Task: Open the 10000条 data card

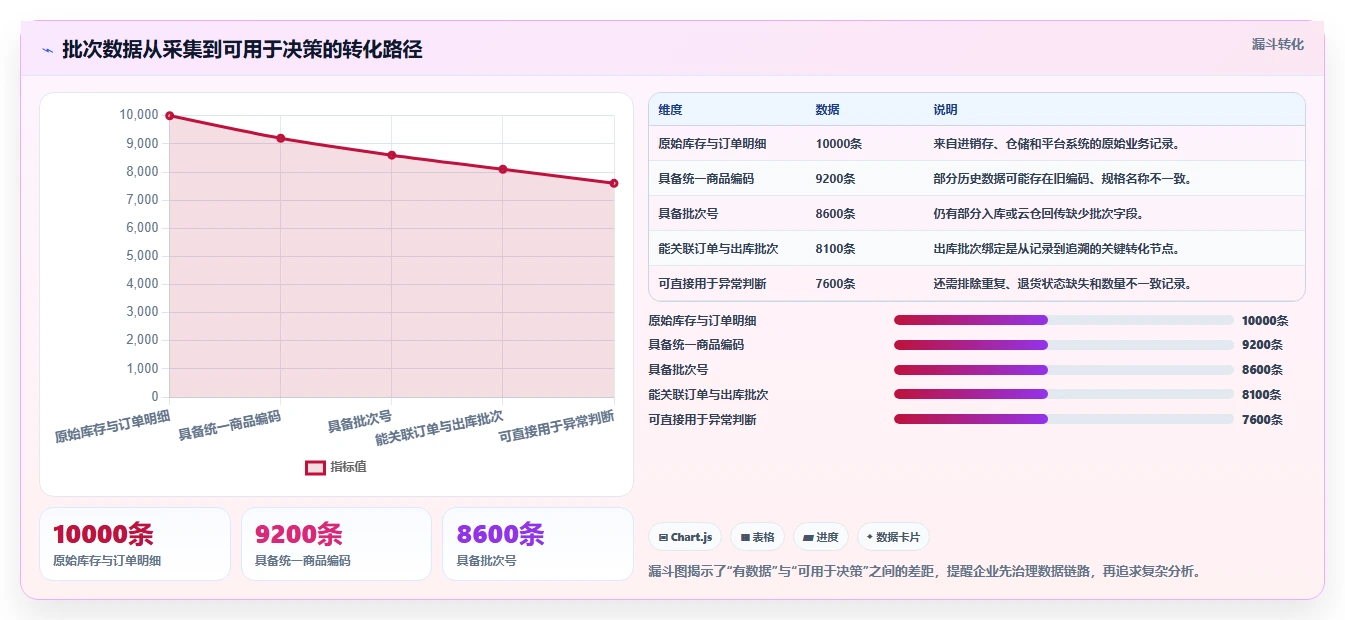Action: click(x=134, y=544)
